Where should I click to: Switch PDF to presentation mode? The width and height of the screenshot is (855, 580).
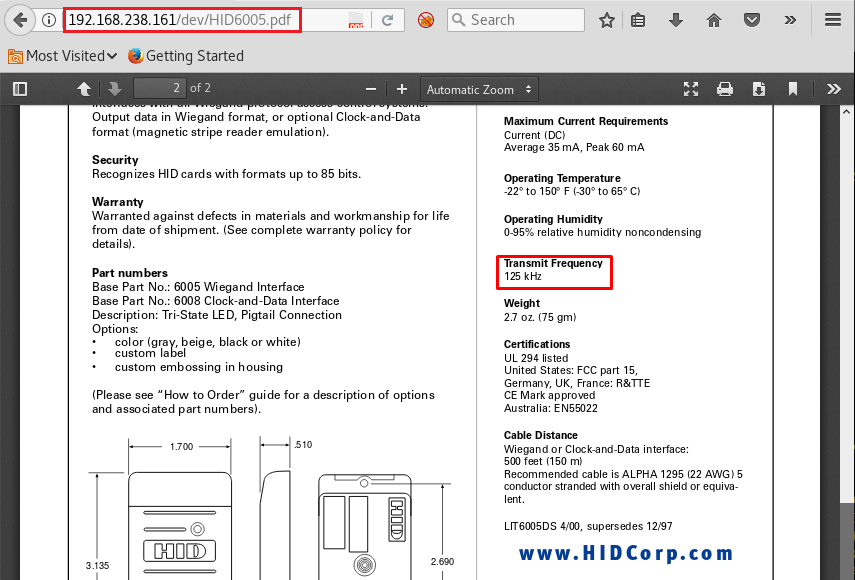[x=691, y=89]
